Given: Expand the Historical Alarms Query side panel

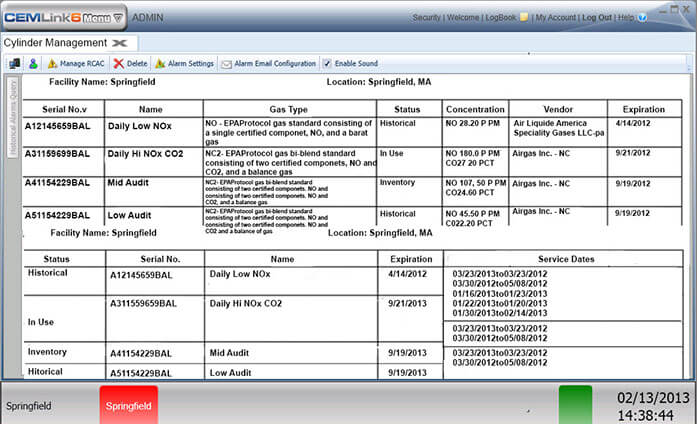Looking at the screenshot, I should coord(13,116).
